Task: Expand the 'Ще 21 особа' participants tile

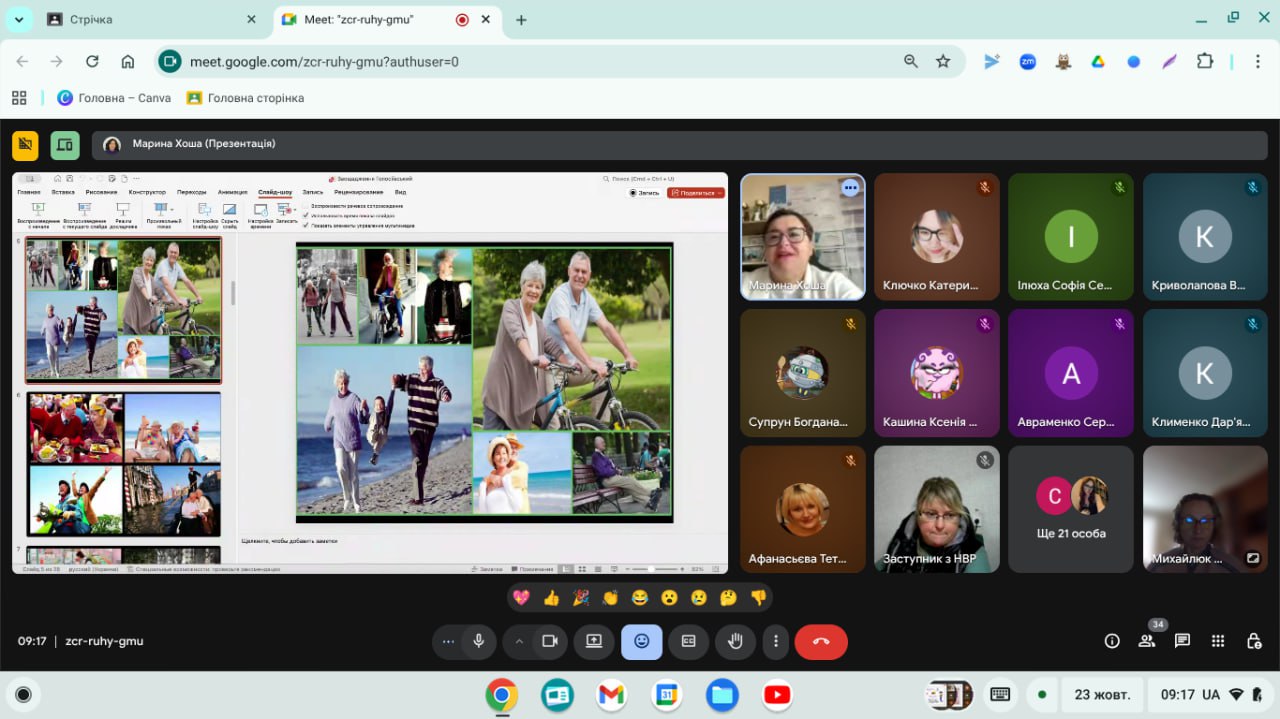Action: [1070, 509]
